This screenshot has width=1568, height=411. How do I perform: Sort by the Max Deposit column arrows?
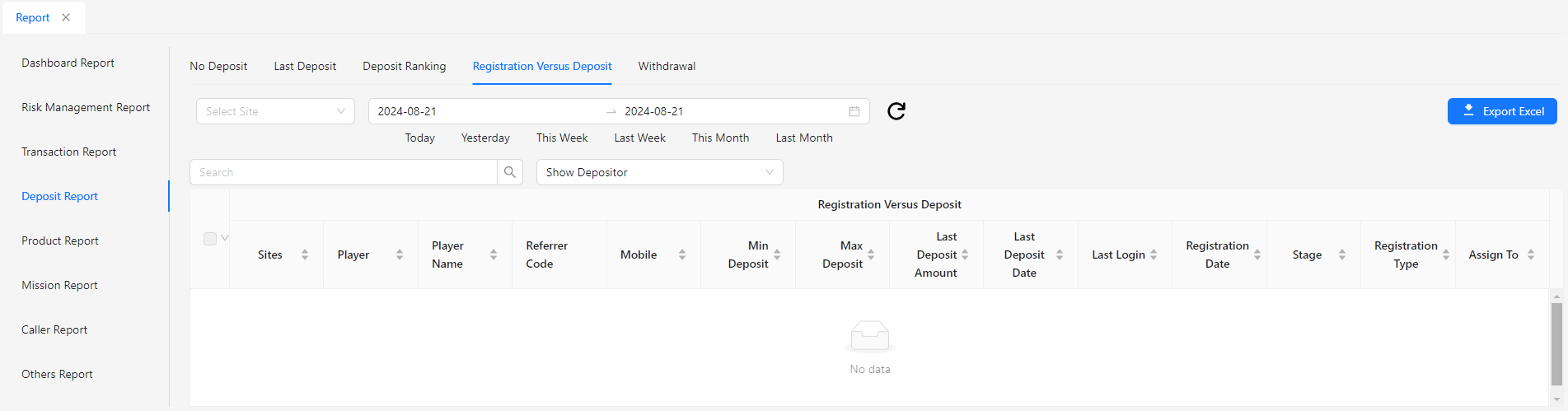tap(871, 255)
